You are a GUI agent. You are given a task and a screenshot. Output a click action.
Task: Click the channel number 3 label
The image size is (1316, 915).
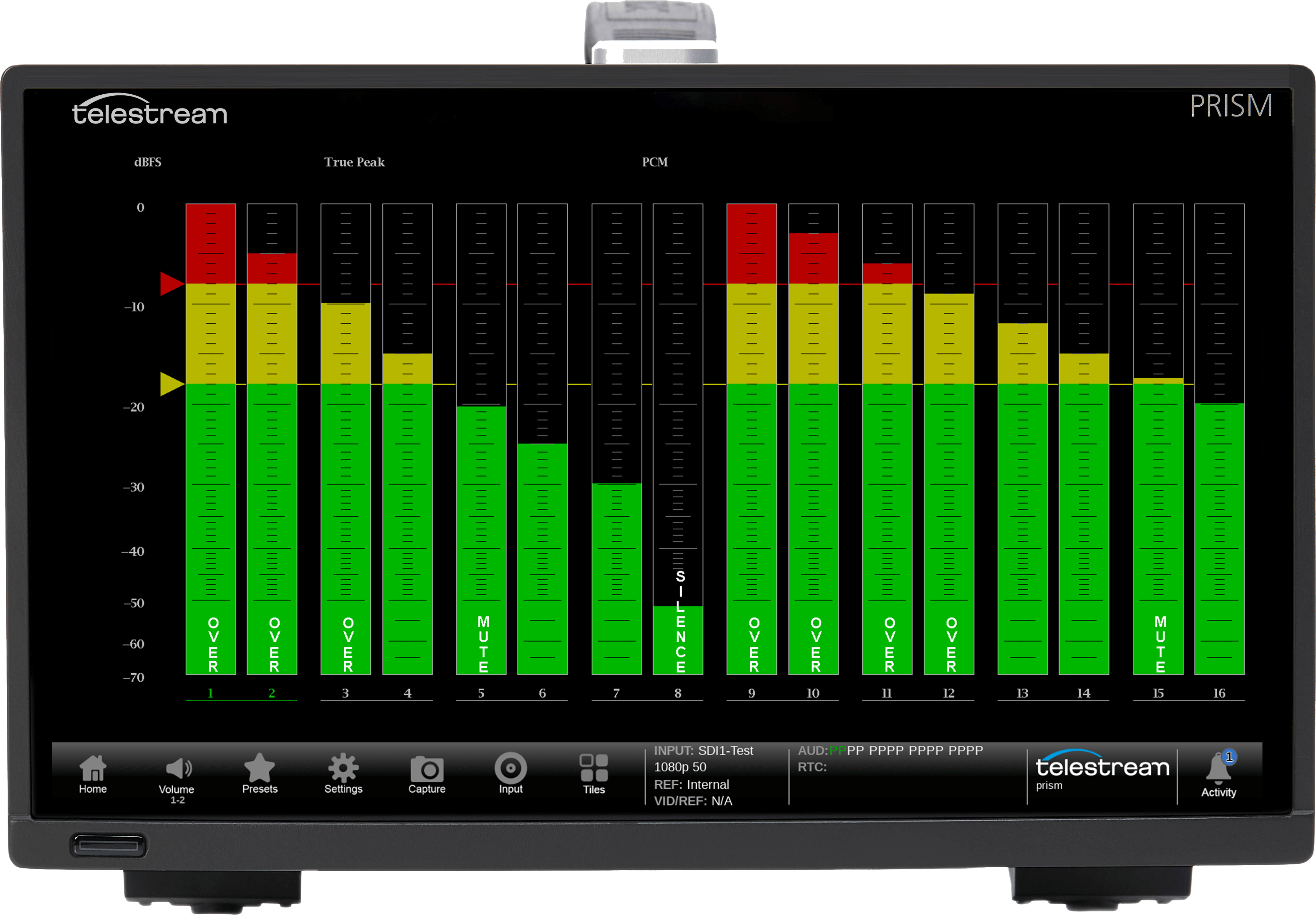coord(346,693)
